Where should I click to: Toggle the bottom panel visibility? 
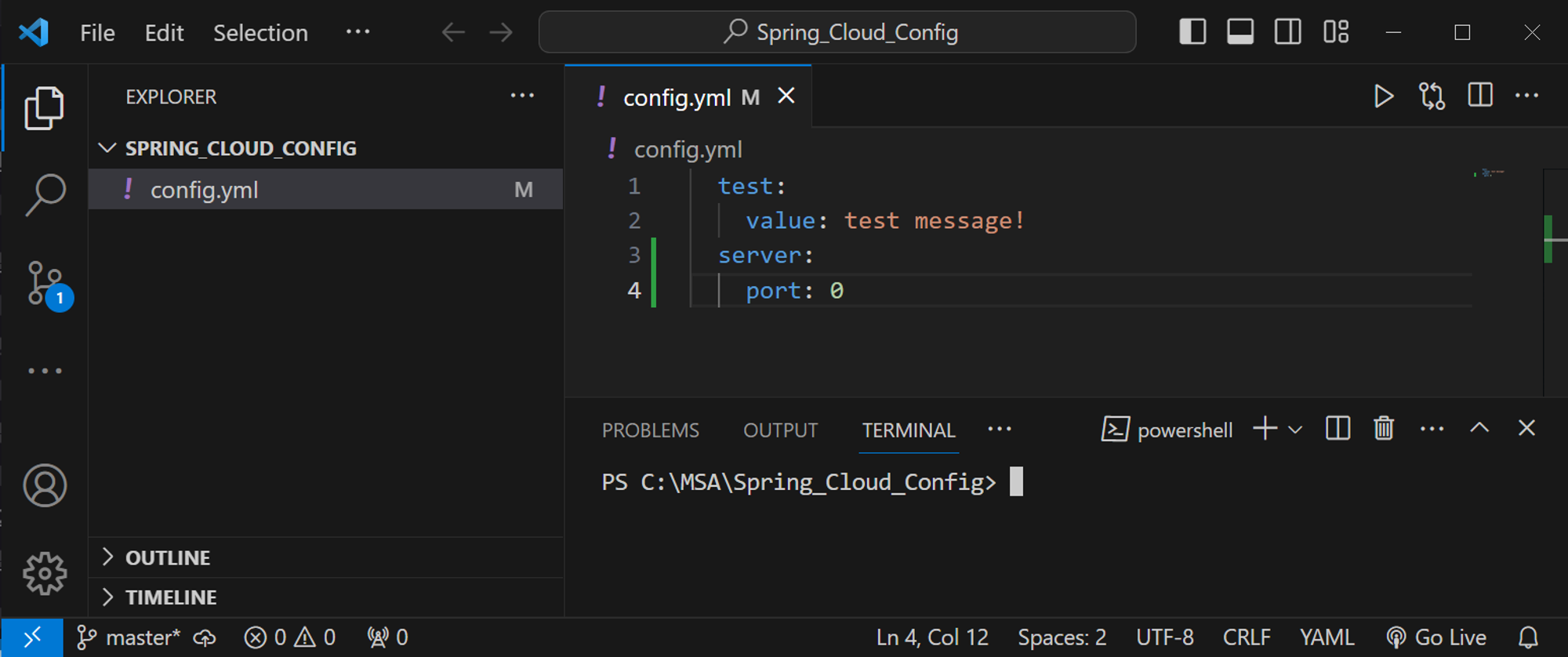(1240, 32)
